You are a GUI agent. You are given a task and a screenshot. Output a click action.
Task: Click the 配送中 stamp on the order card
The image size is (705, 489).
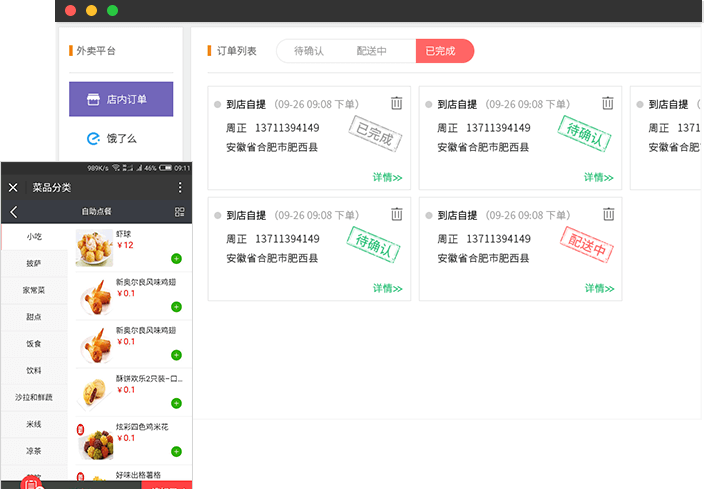(x=587, y=244)
